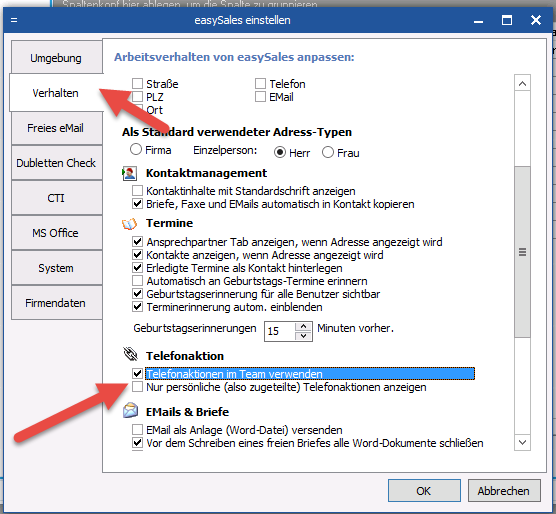This screenshot has height=514, width=556.
Task: Click the scroll up arrow
Action: (x=522, y=84)
